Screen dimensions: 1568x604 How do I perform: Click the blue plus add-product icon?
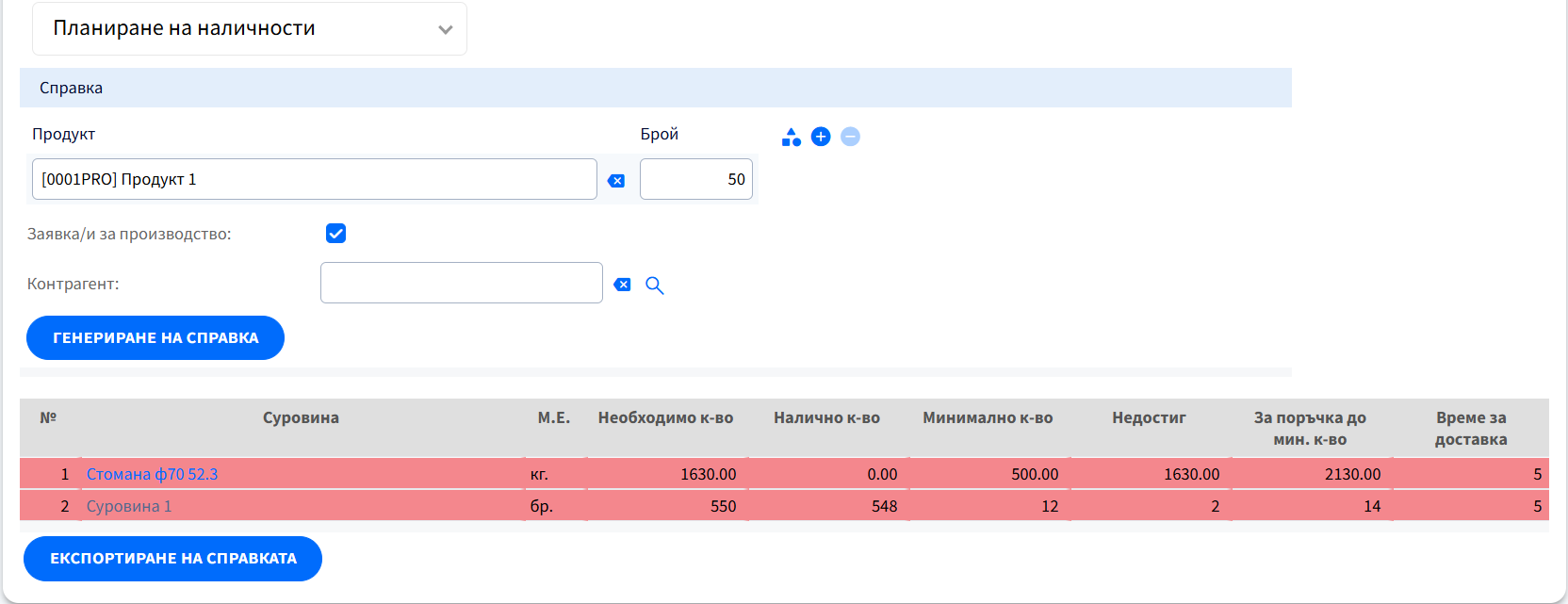pos(821,137)
